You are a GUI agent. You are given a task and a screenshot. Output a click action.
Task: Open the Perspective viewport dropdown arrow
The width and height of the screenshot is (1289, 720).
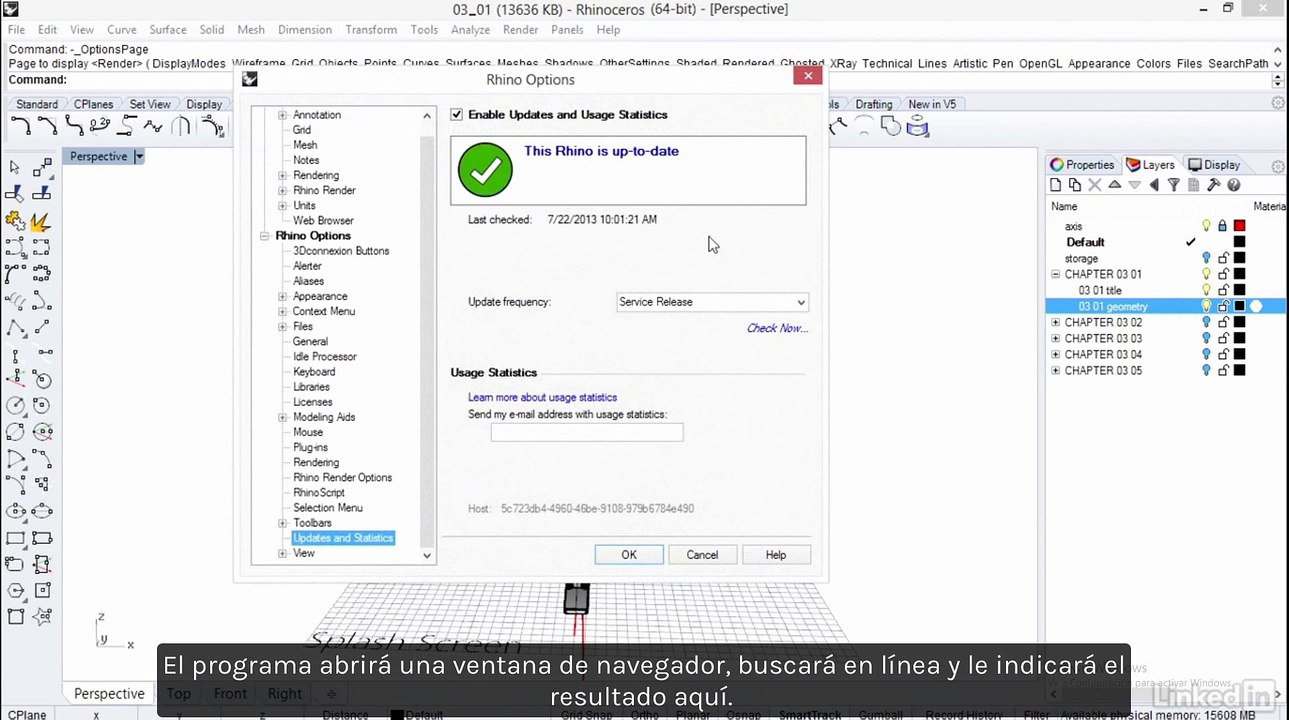(x=139, y=157)
